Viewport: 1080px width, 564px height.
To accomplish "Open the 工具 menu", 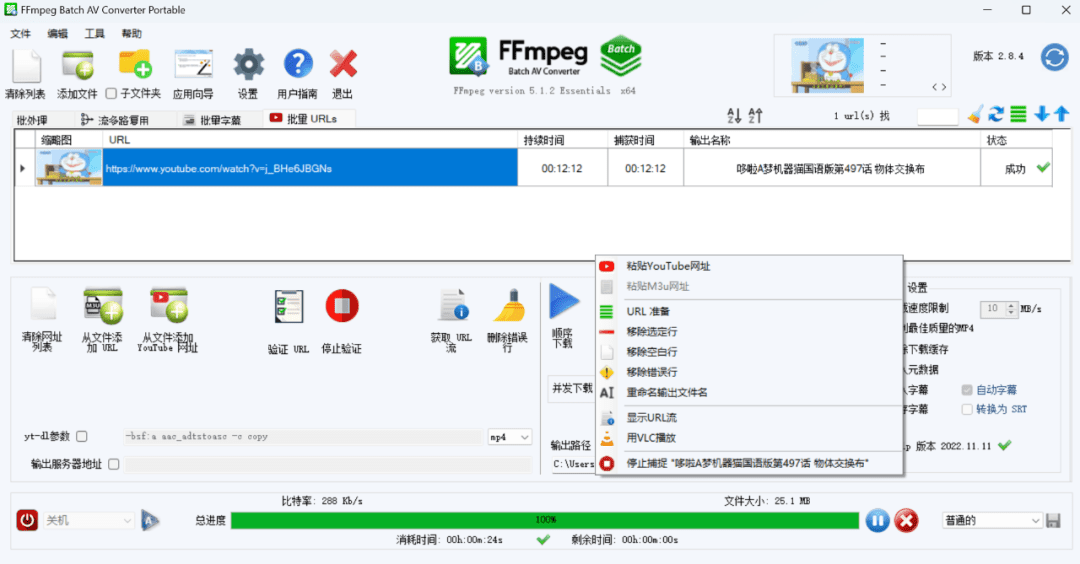I will [x=94, y=33].
